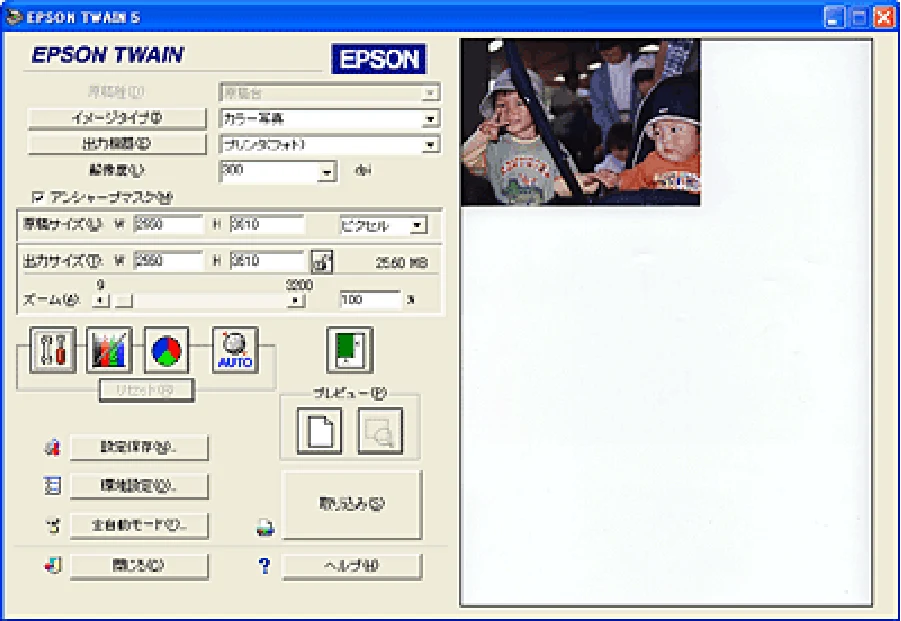
Task: Click the icon beside the 設定保存 button
Action: coord(52,448)
